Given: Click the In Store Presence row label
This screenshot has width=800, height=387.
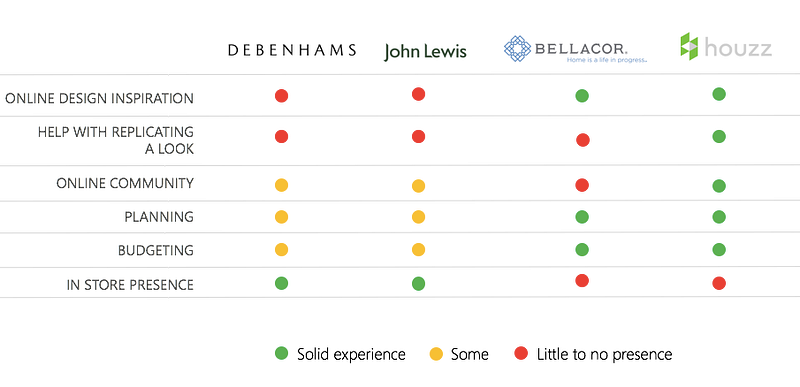Looking at the screenshot, I should point(130,285).
